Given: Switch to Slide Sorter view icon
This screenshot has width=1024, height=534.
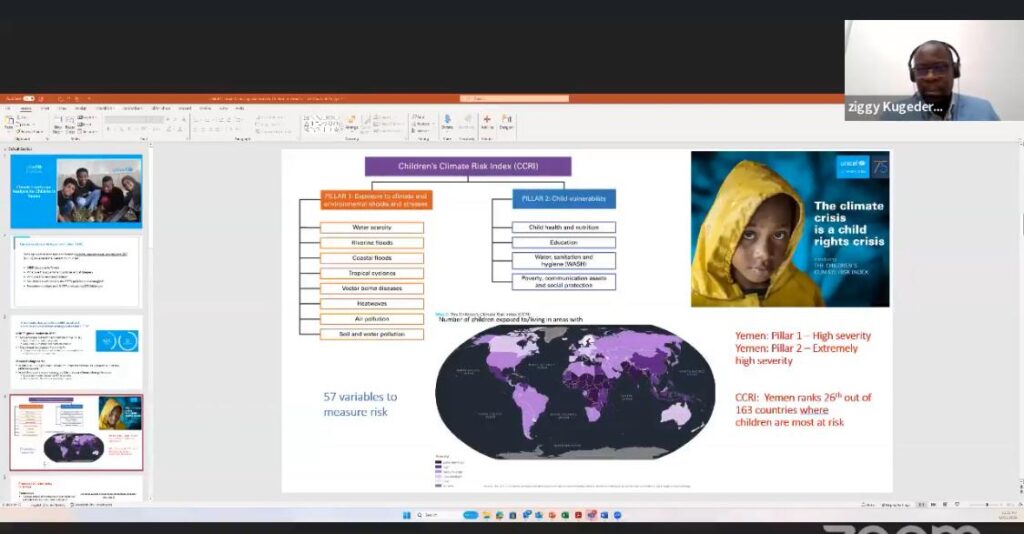Looking at the screenshot, I should (933, 505).
